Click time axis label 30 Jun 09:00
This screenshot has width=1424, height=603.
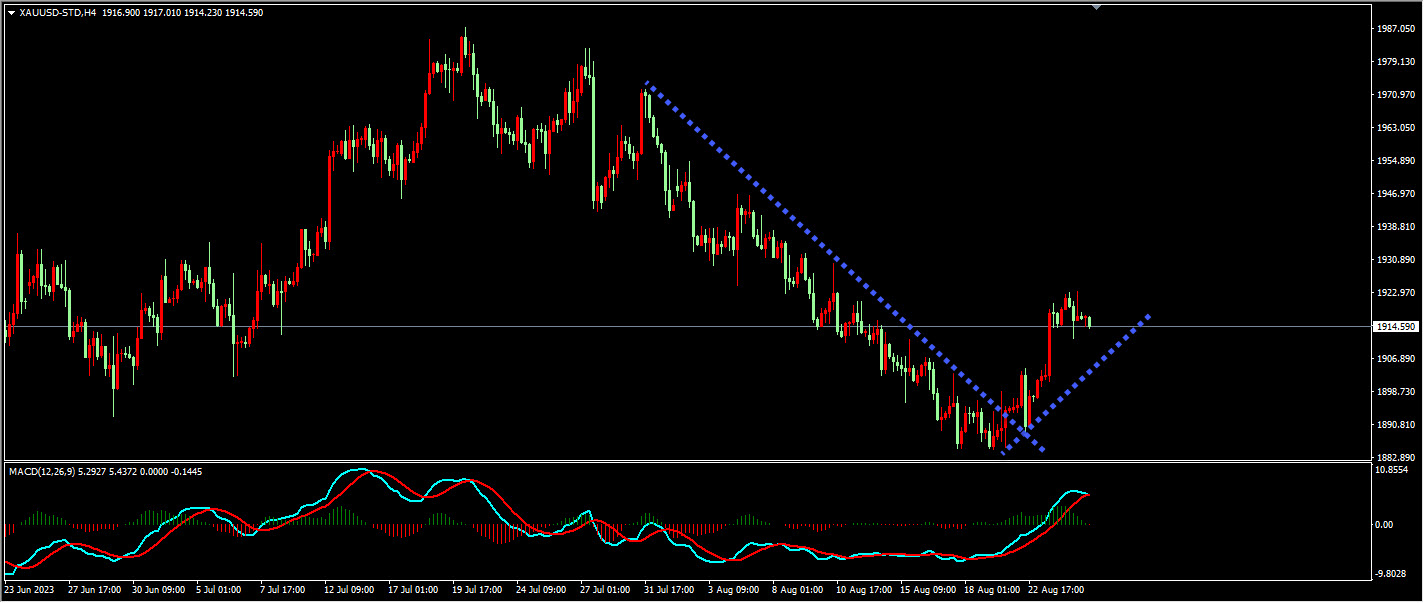click(x=160, y=590)
